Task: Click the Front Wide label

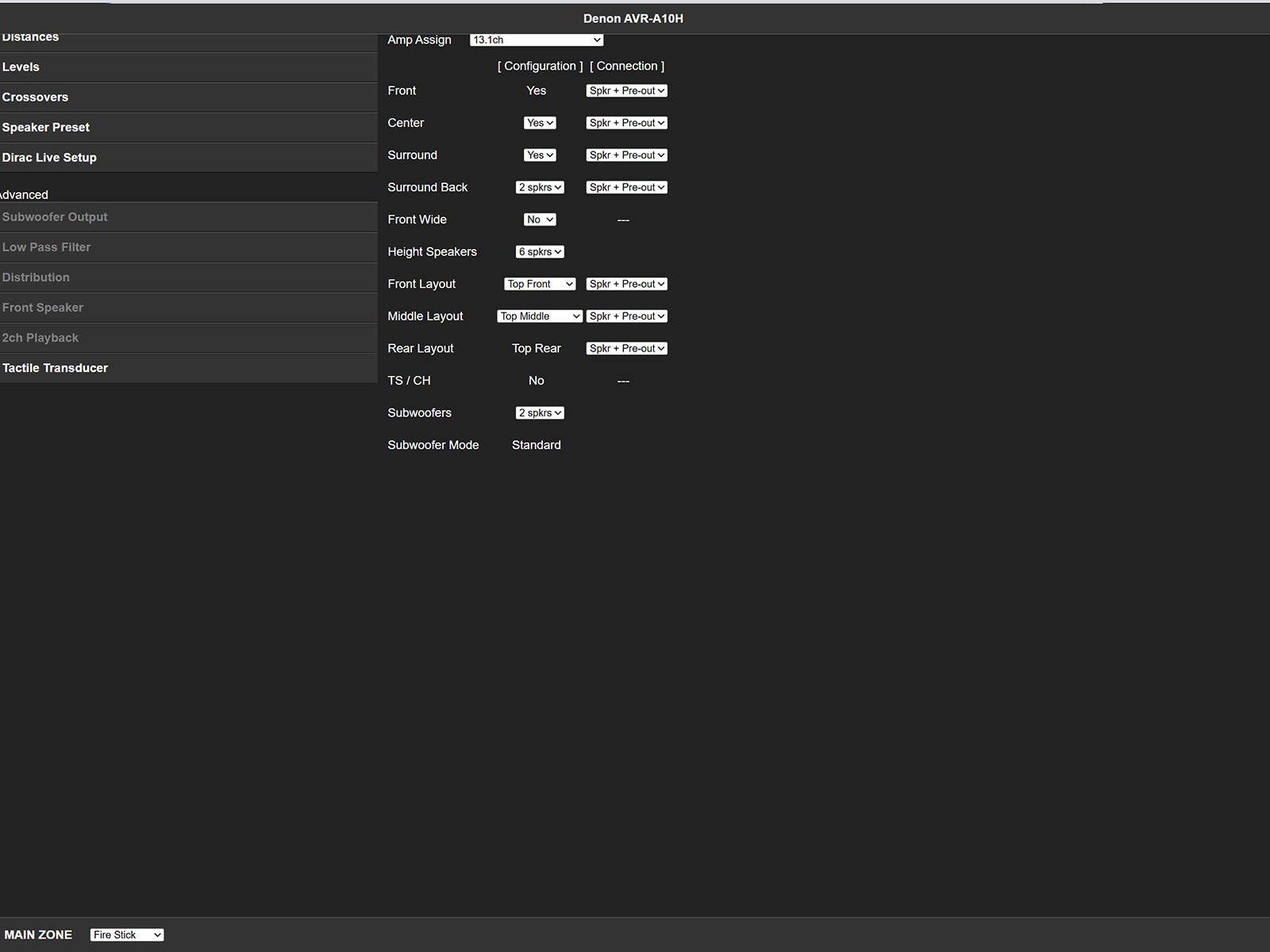Action: pyautogui.click(x=418, y=220)
